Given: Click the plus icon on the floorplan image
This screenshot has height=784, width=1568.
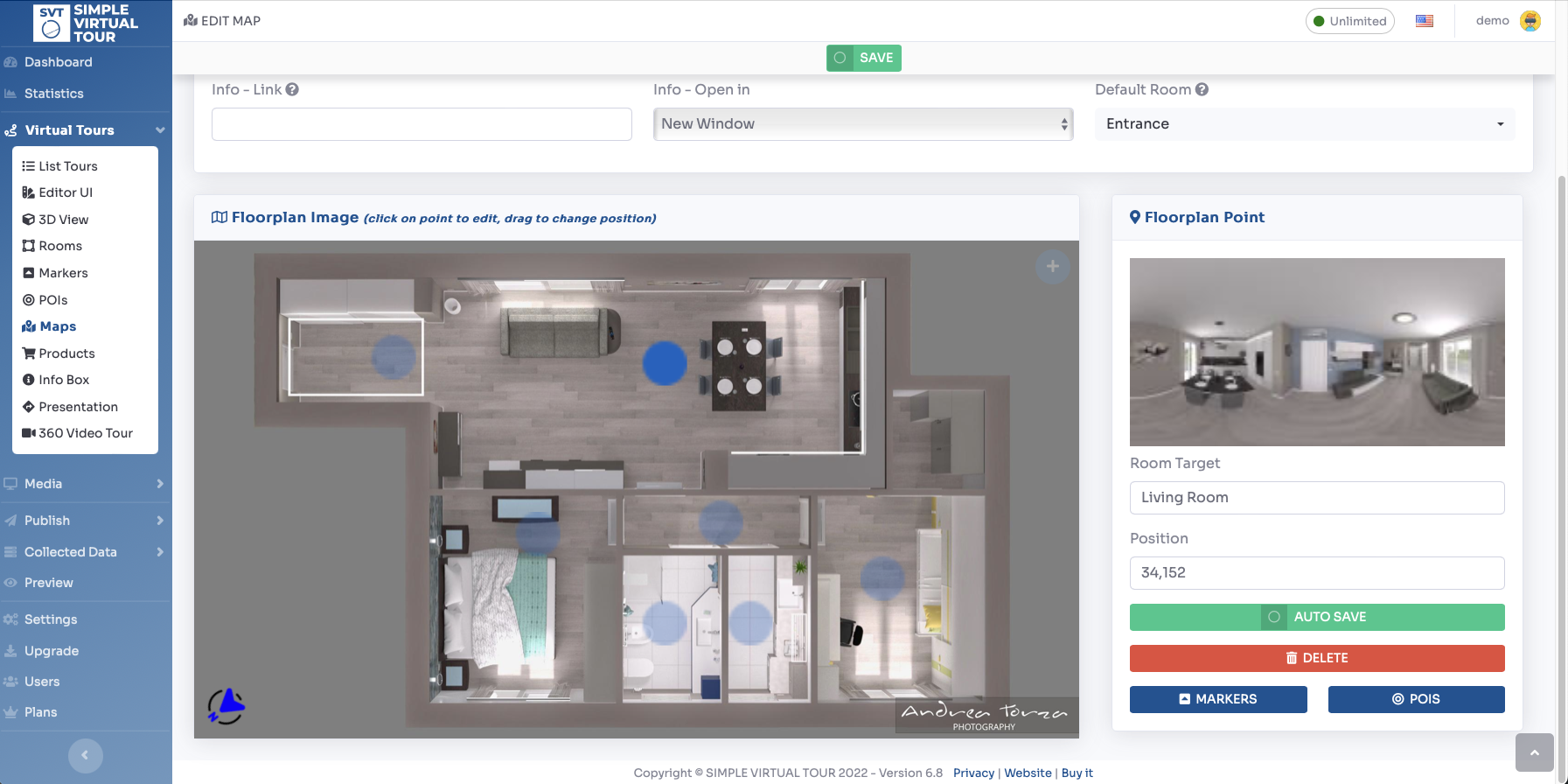Looking at the screenshot, I should (1052, 266).
